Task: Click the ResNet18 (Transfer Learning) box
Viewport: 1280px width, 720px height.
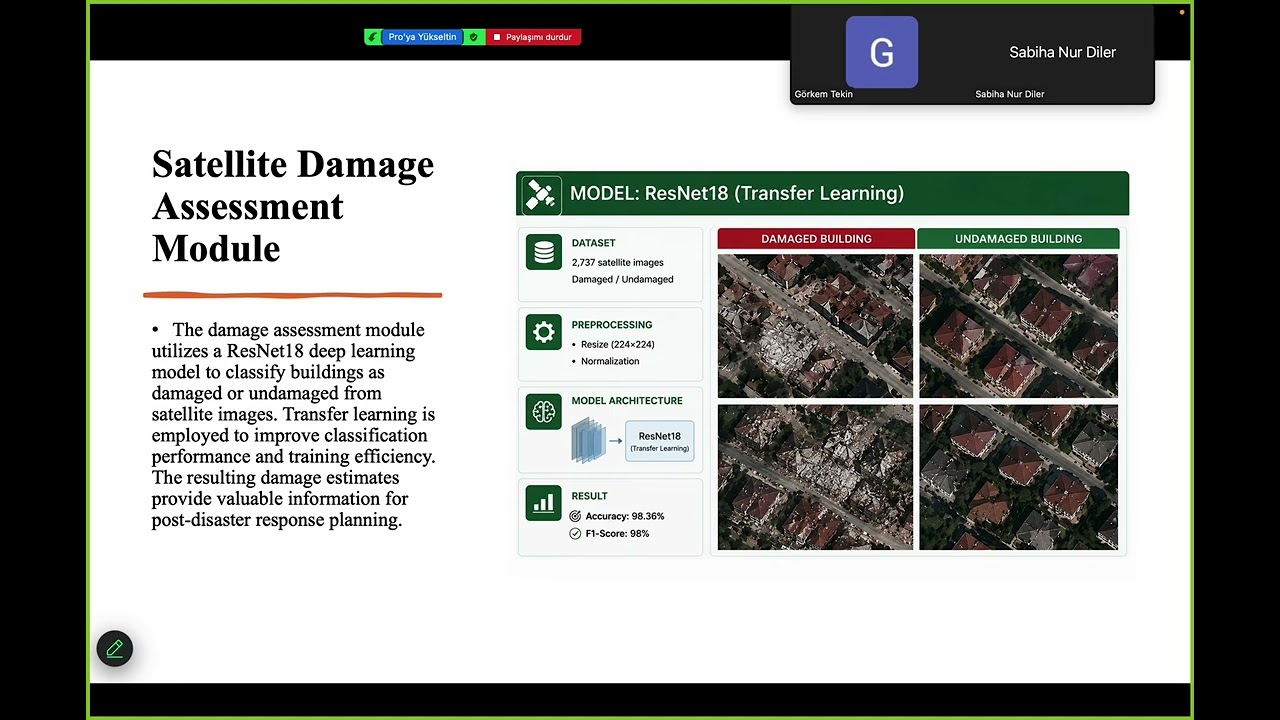Action: 659,441
